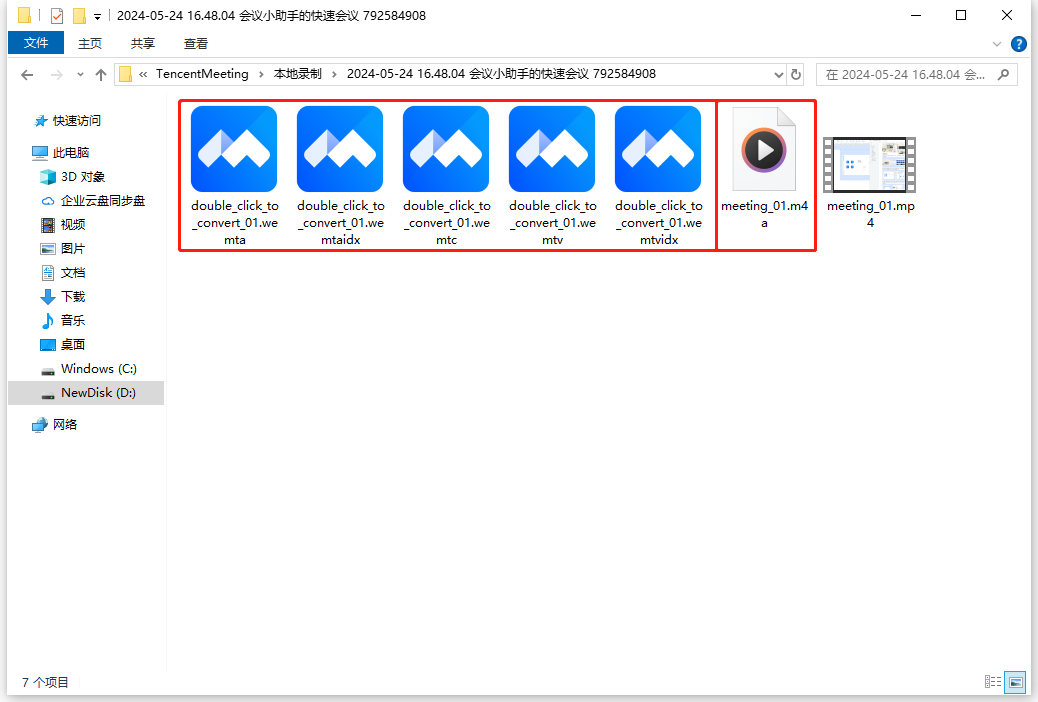Viewport: 1038px width, 702px height.
Task: Select the double_click_to_convert_01.wemtaidx file
Action: [x=340, y=176]
